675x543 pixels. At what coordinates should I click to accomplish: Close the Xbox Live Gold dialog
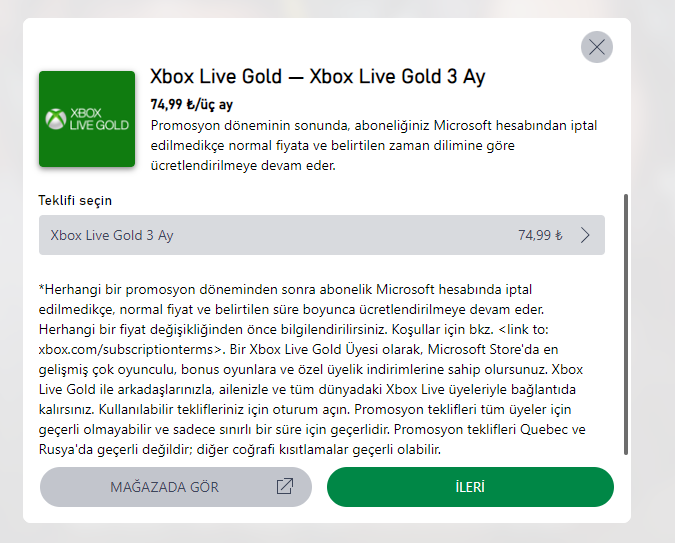click(597, 47)
